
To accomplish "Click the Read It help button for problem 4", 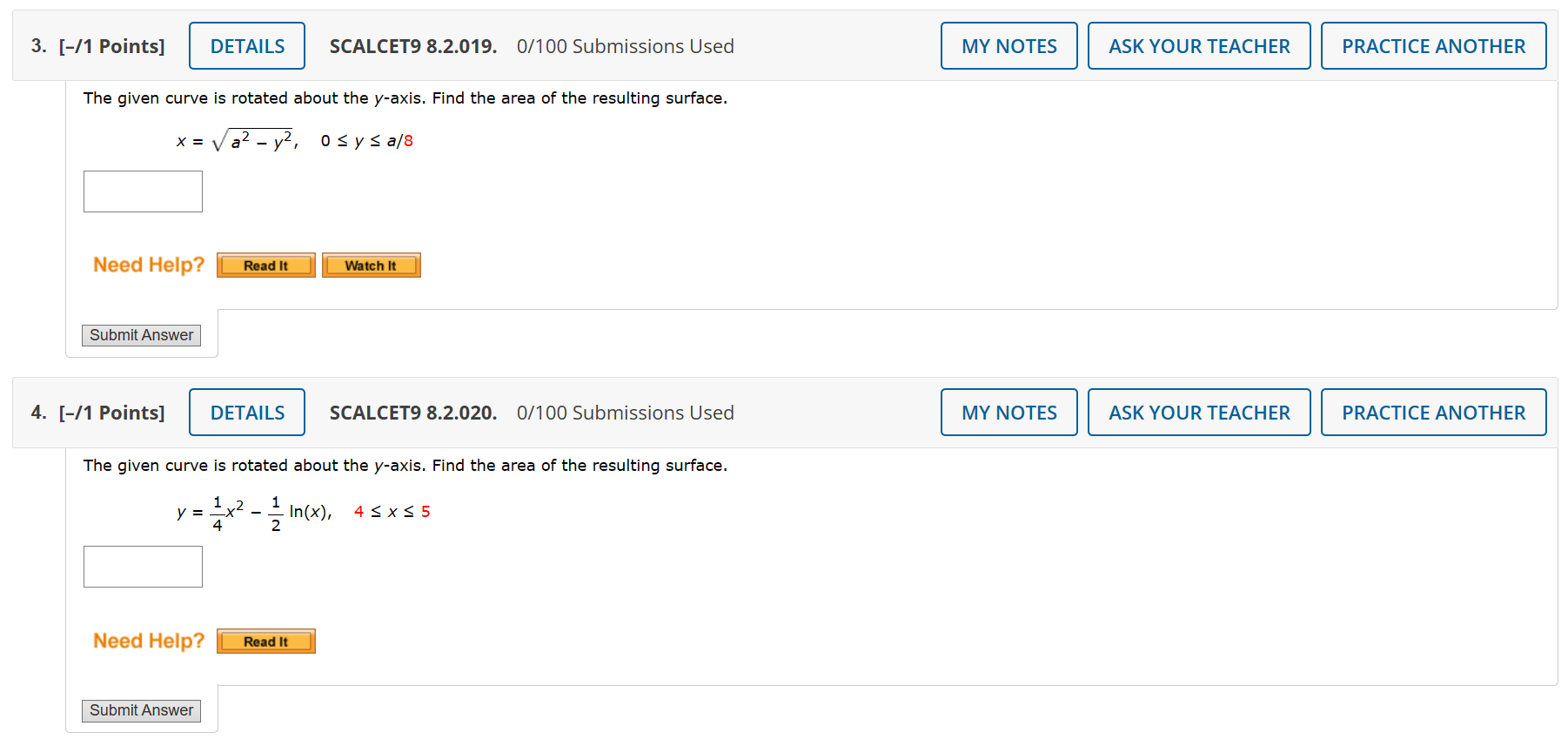I will pos(265,641).
